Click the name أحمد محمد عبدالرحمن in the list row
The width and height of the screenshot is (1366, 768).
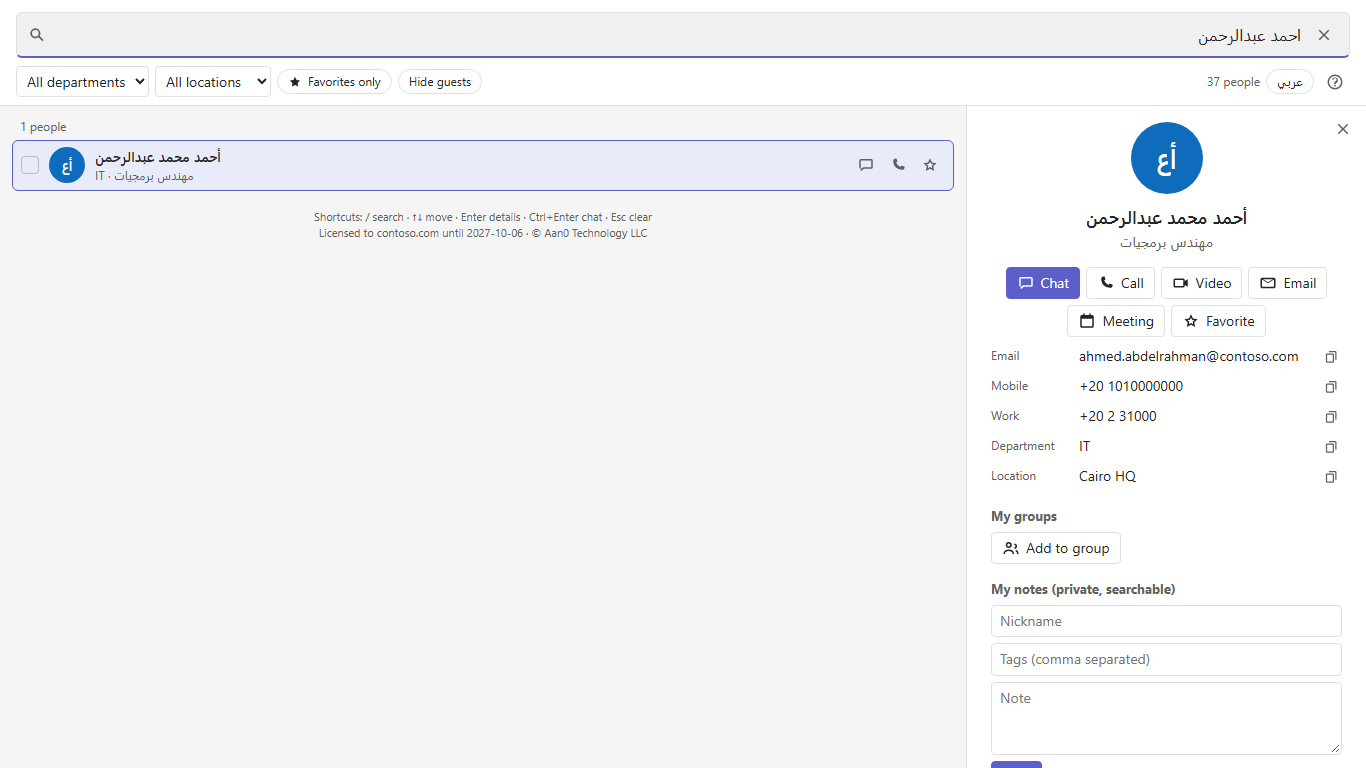pyautogui.click(x=158, y=157)
